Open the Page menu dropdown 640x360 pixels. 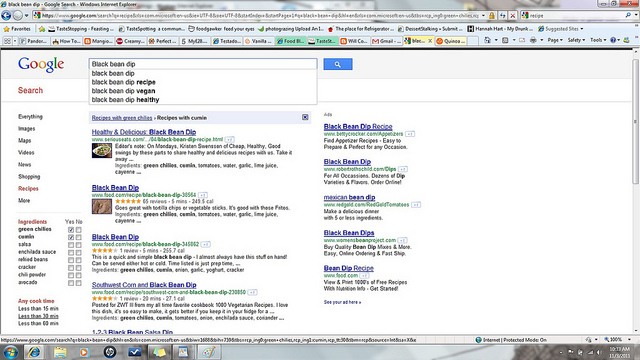click(555, 40)
